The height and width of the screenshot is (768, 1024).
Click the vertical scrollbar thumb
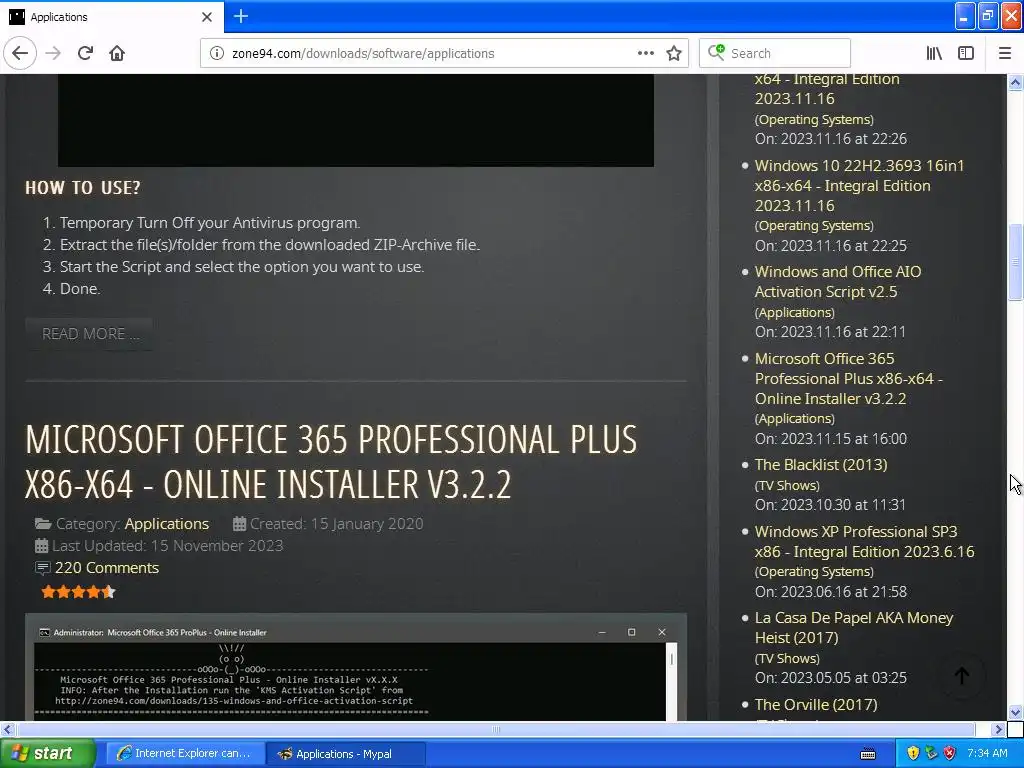pyautogui.click(x=1015, y=261)
